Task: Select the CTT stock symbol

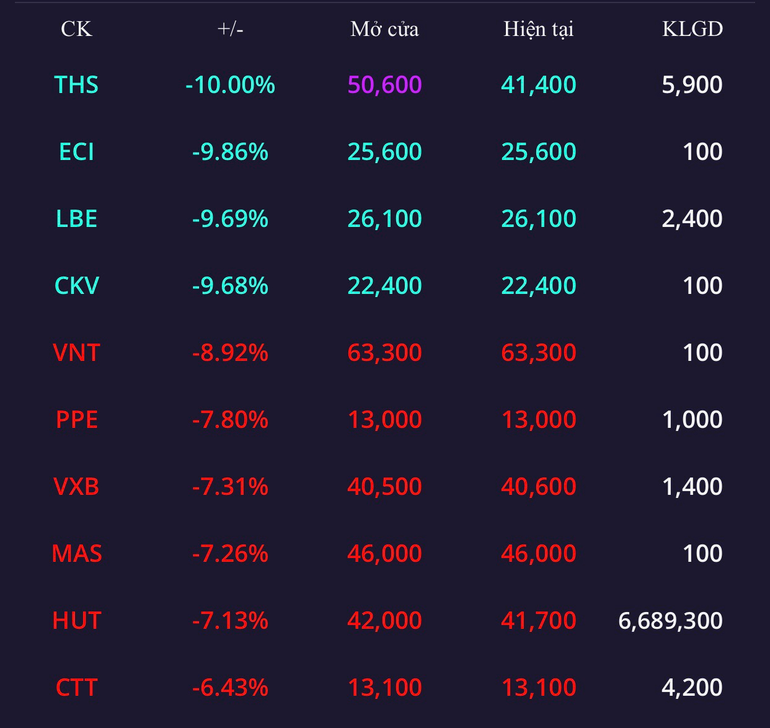Action: point(76,688)
